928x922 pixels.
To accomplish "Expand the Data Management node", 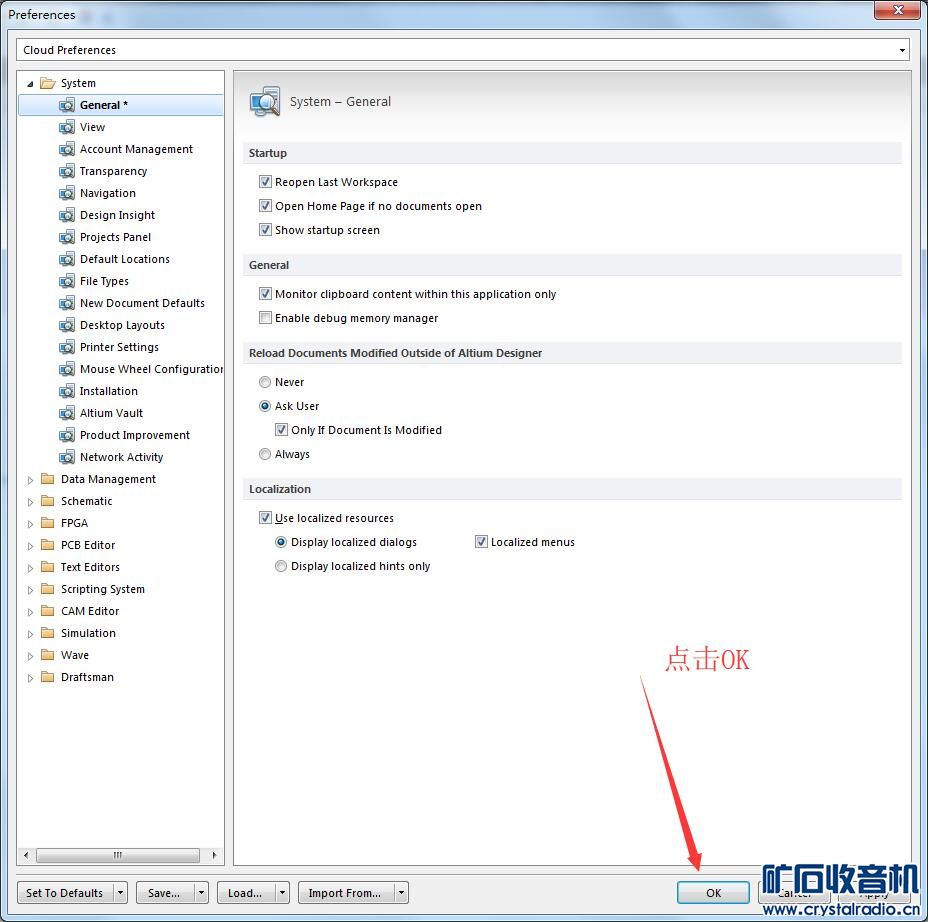I will [30, 480].
